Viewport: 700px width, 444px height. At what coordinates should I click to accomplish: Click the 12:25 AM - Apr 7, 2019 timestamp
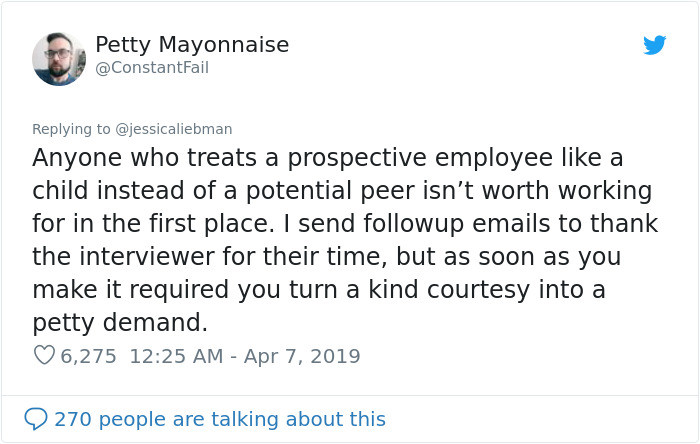[x=245, y=356]
